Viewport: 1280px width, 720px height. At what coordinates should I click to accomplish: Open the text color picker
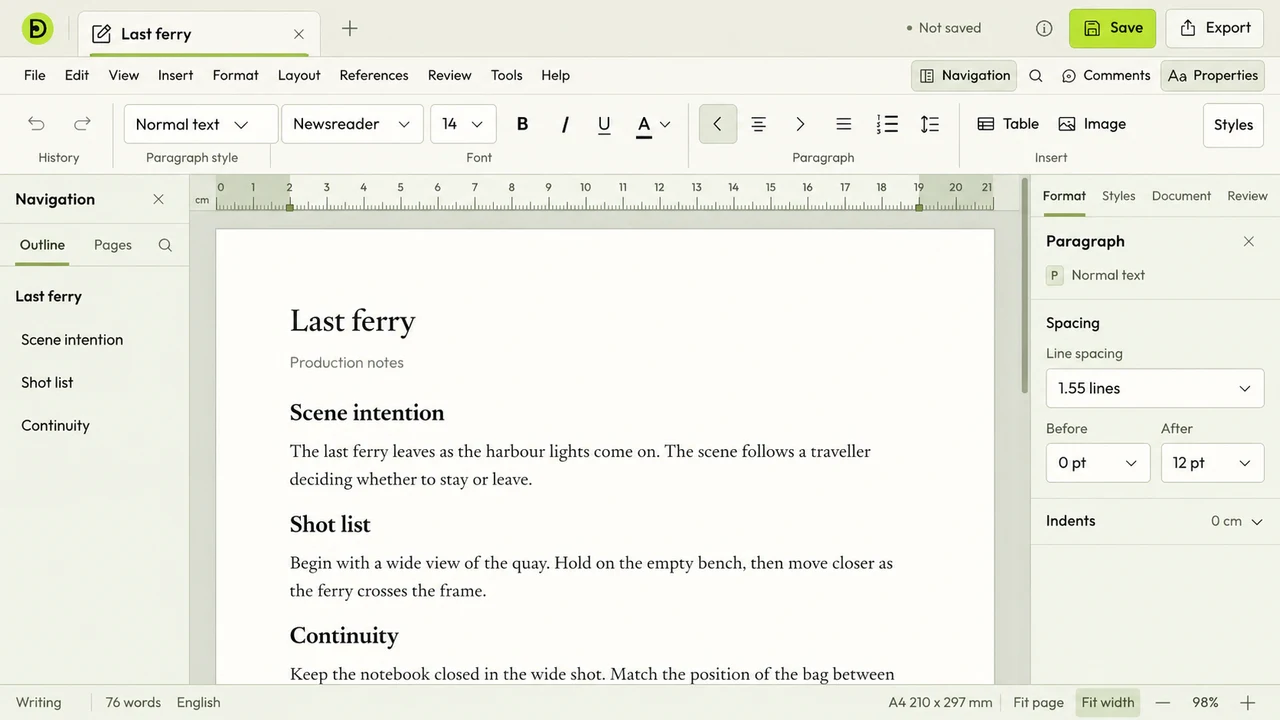coord(653,124)
